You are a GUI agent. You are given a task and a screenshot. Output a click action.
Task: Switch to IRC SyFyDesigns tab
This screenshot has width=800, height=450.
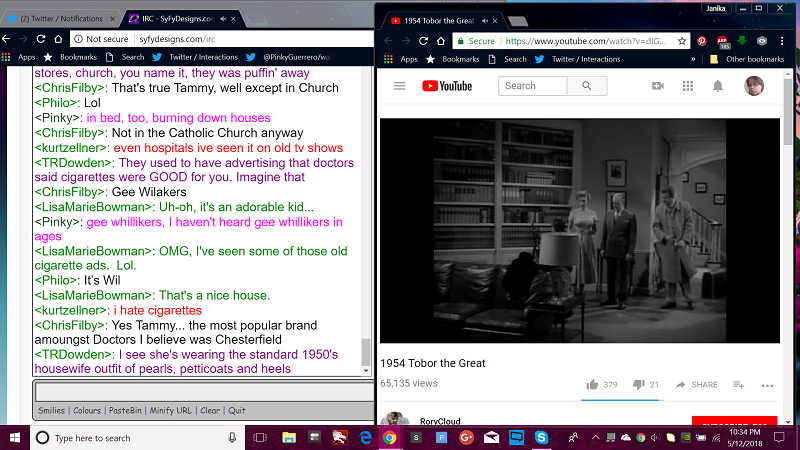point(181,19)
